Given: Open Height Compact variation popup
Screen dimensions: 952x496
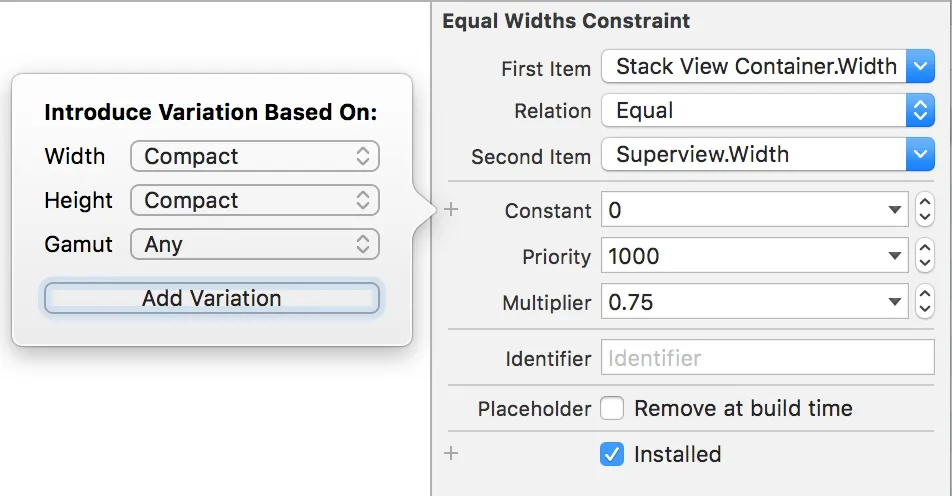Looking at the screenshot, I should (x=255, y=200).
